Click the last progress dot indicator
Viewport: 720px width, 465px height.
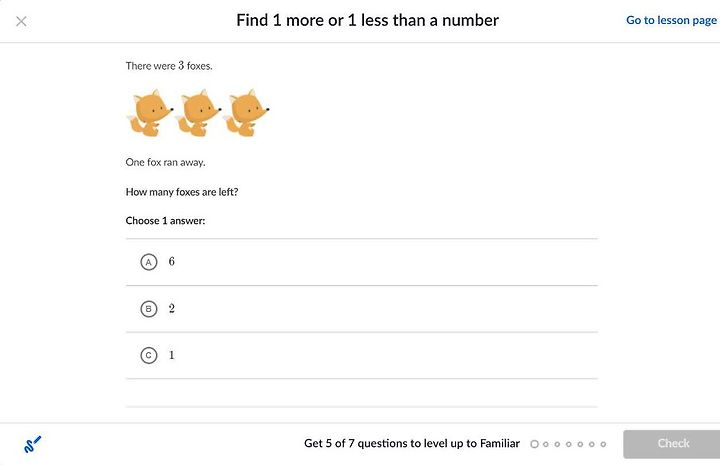[x=603, y=444]
